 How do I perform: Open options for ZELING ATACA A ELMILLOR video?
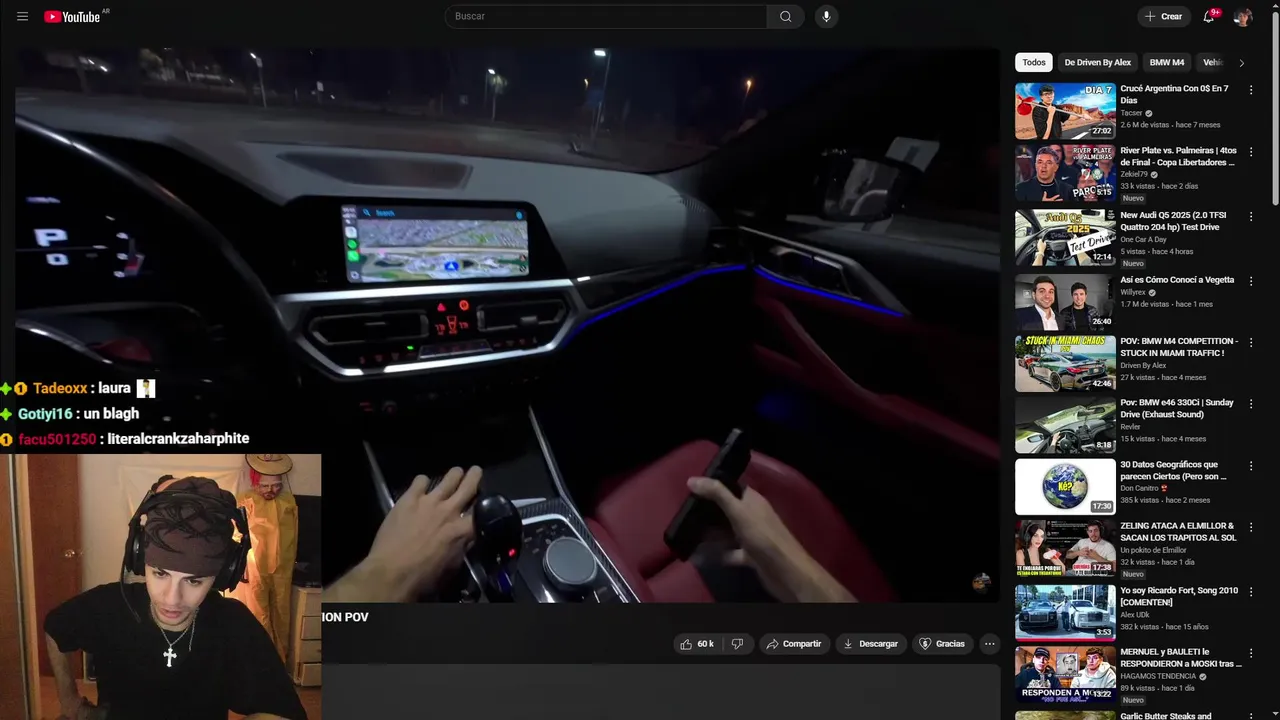click(x=1251, y=527)
